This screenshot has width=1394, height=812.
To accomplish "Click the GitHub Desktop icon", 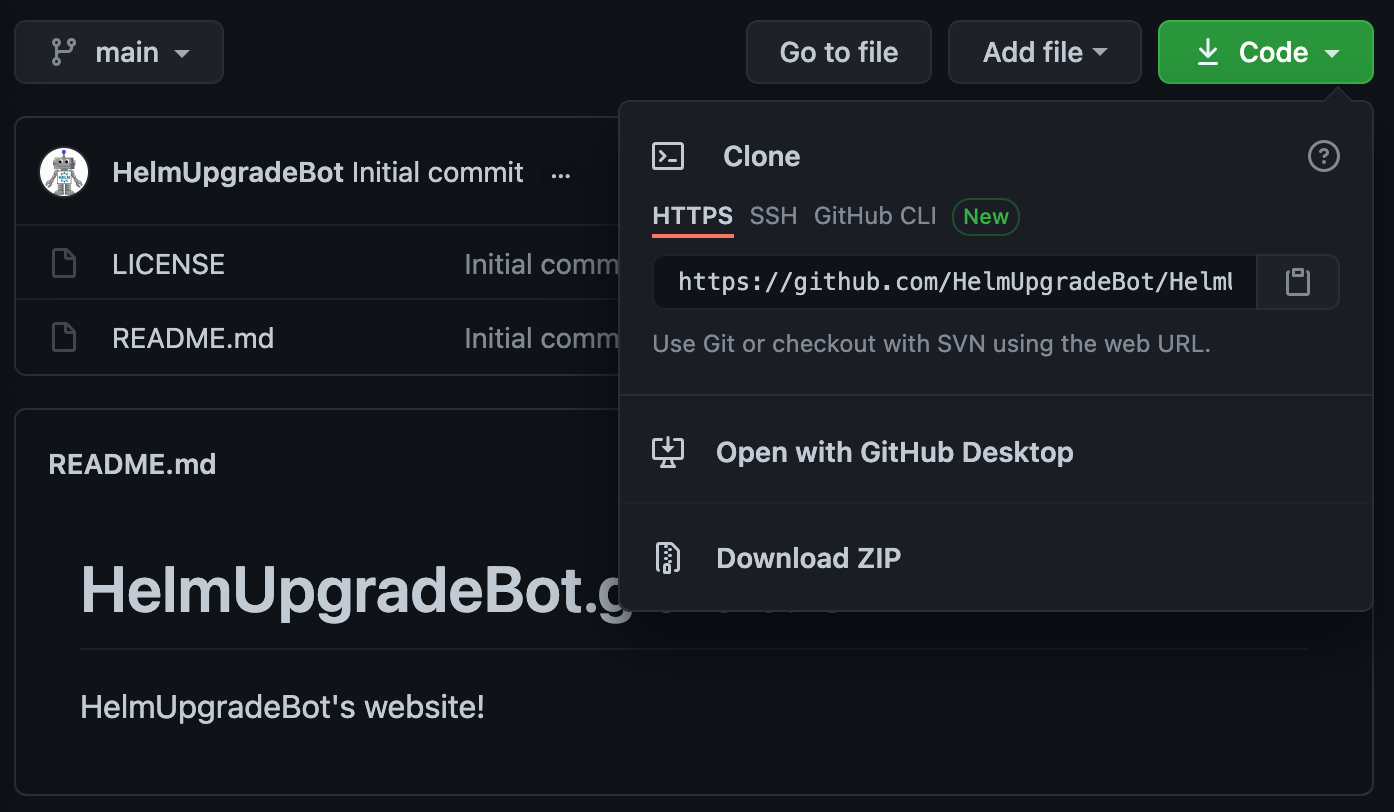I will pyautogui.click(x=668, y=452).
